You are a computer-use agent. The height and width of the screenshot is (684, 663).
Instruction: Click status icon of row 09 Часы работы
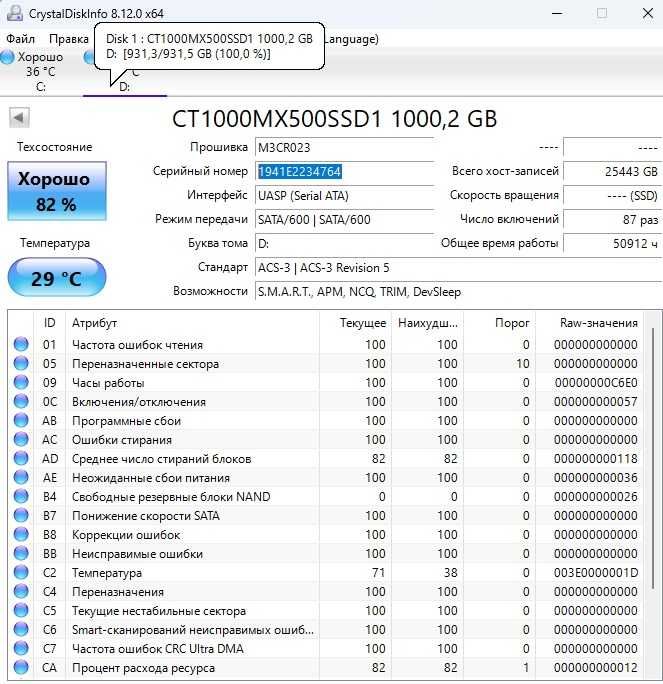click(21, 383)
